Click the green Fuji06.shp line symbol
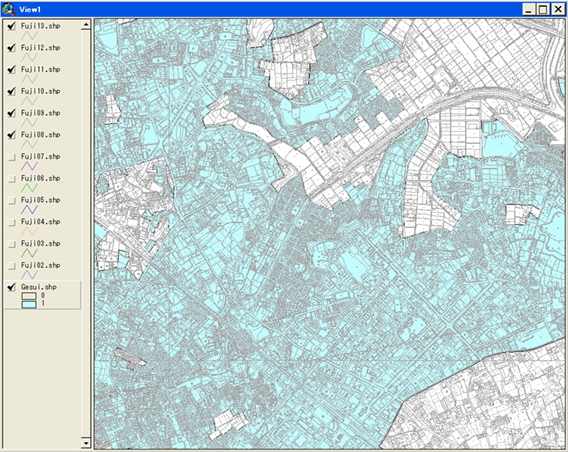The height and width of the screenshot is (452, 568). 29,188
